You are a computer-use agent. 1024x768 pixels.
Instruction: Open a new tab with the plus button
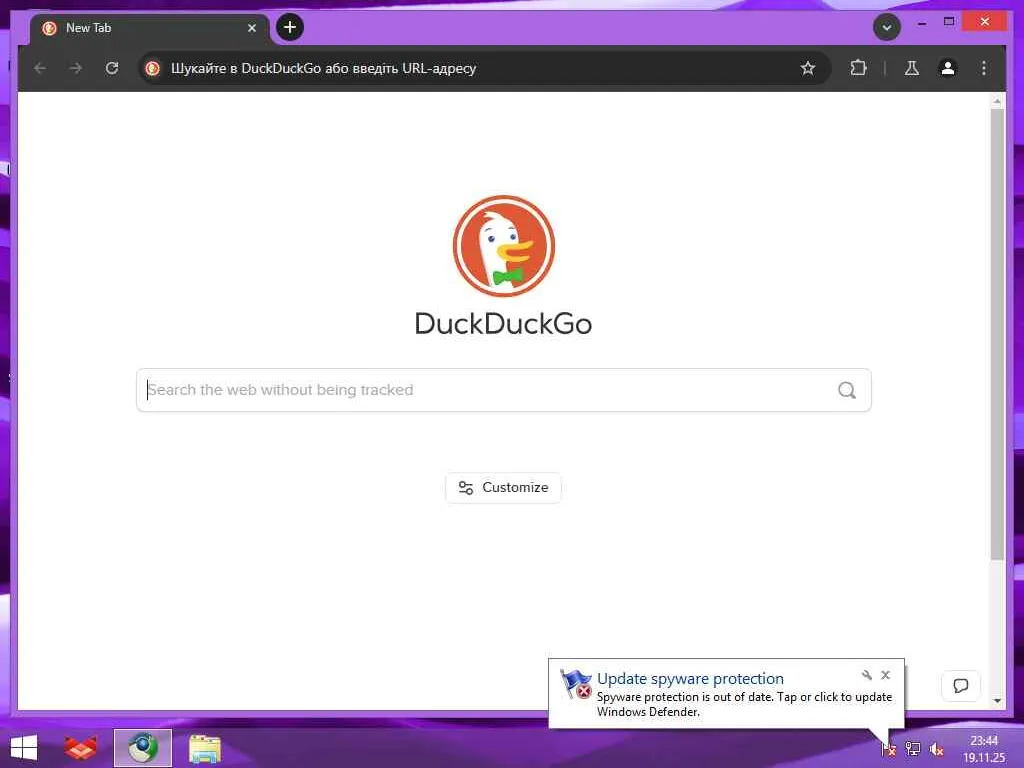(290, 27)
